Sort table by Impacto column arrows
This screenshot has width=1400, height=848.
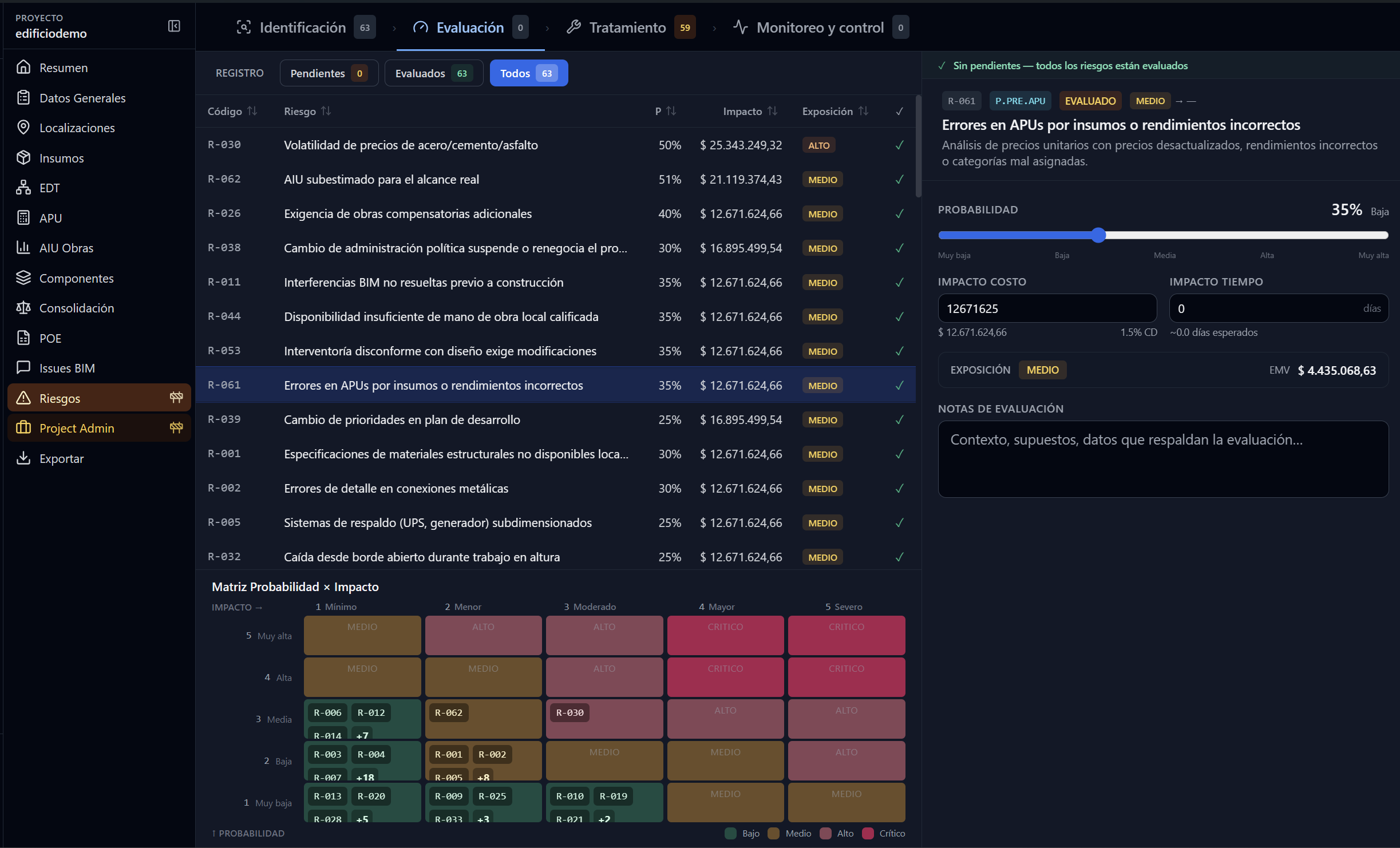point(772,111)
